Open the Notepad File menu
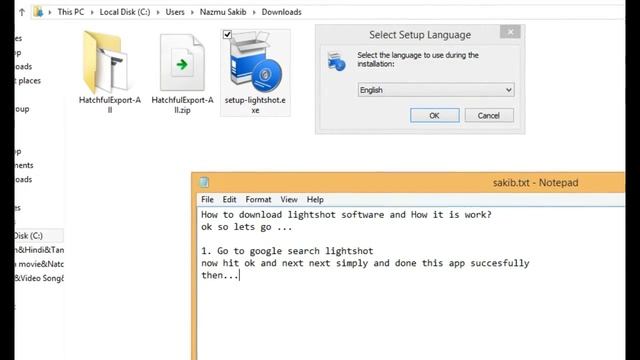This screenshot has width=640, height=360. pos(207,200)
